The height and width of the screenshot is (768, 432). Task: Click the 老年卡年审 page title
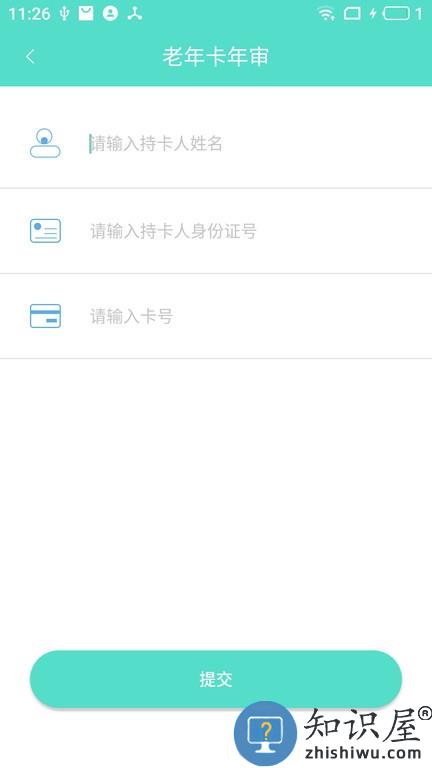click(216, 56)
